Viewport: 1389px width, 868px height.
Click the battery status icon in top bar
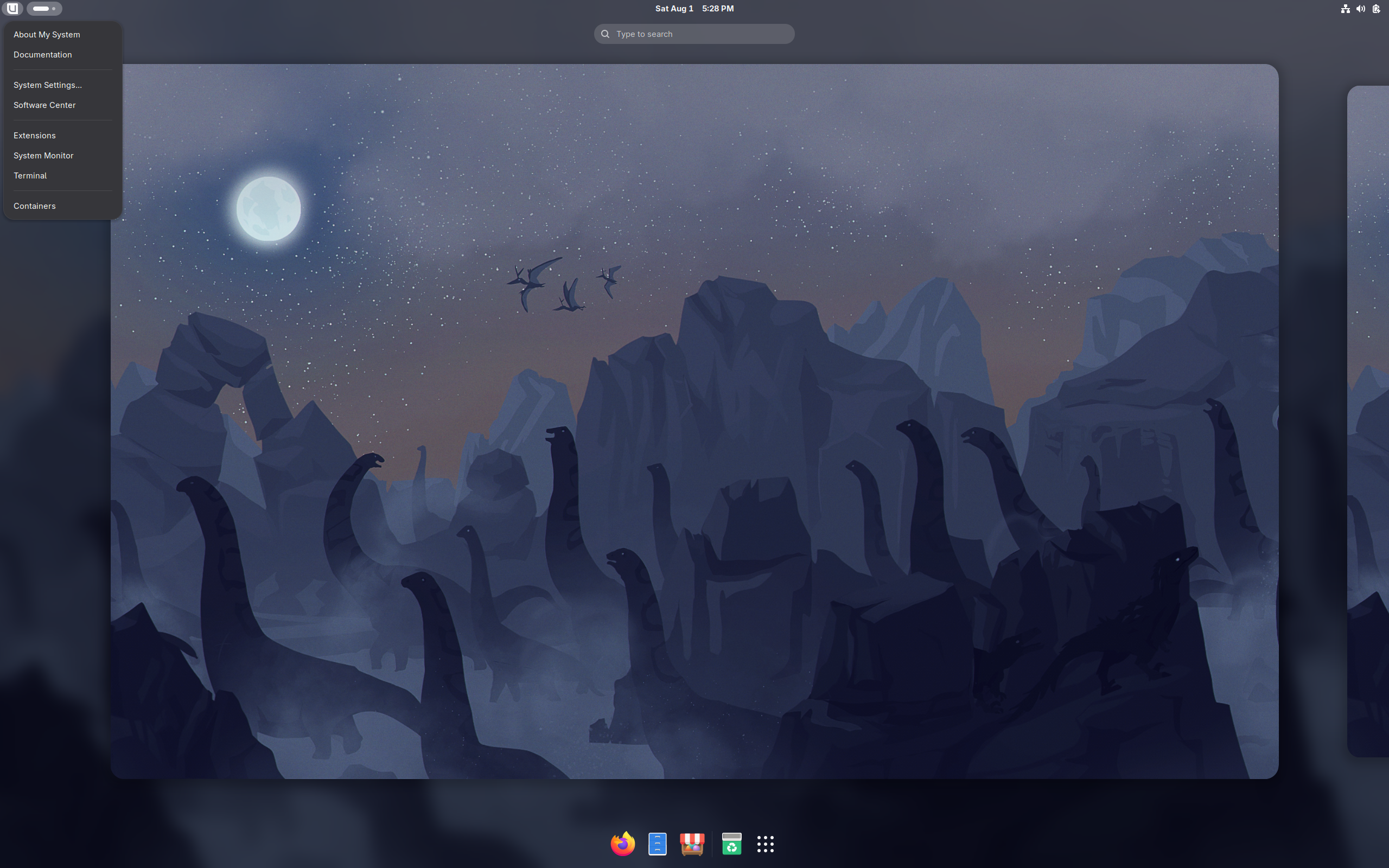pyautogui.click(x=1376, y=9)
